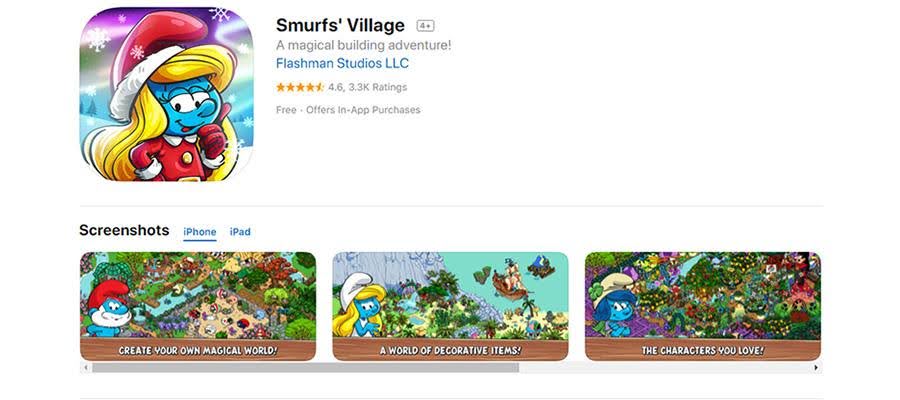Open the 'Create Your Own Magical World' caption banner
900x400 pixels.
coord(197,349)
